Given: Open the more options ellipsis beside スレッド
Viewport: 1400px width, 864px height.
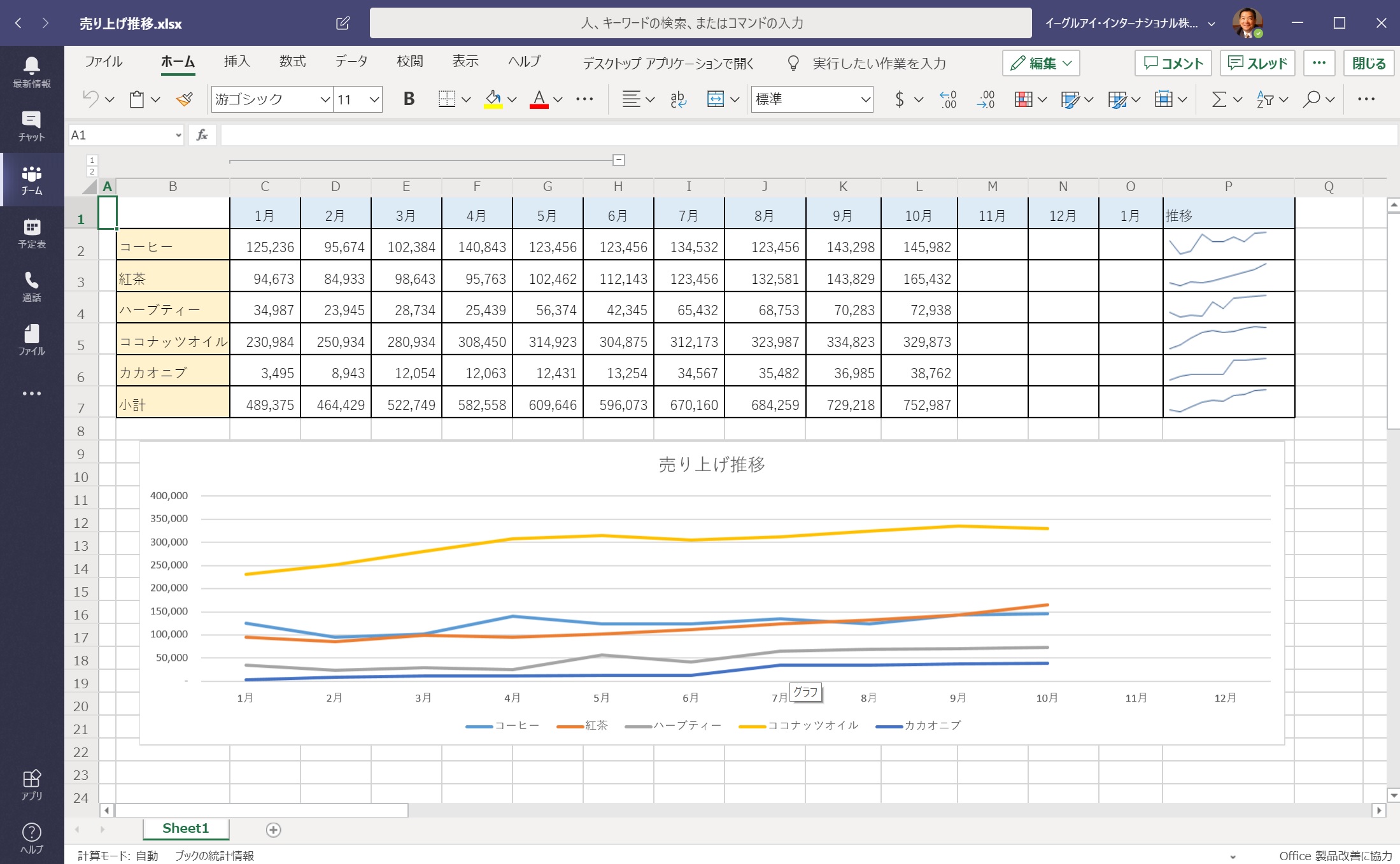Looking at the screenshot, I should coord(1319,63).
